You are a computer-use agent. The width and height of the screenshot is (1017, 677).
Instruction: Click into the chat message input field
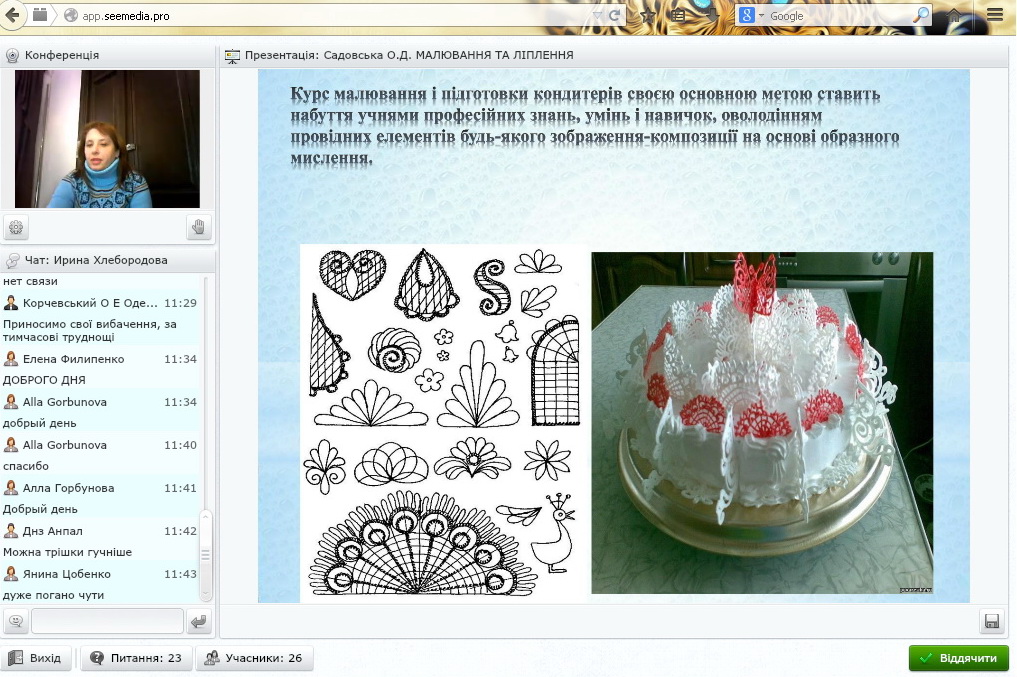click(107, 622)
